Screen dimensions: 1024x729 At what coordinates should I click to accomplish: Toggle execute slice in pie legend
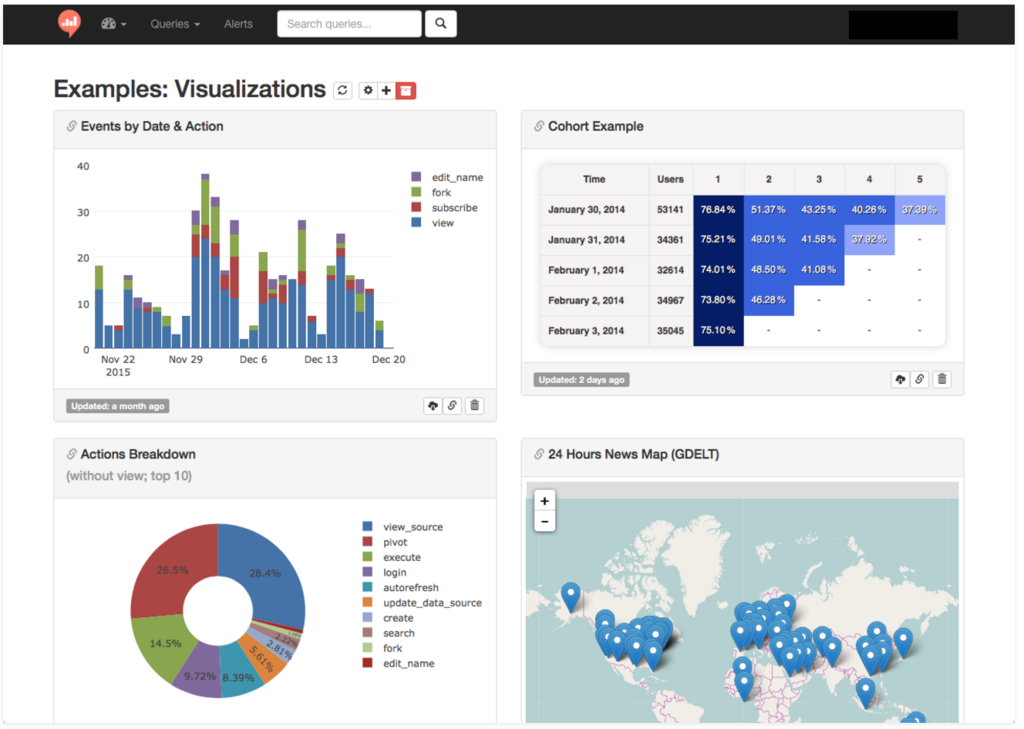click(x=392, y=557)
